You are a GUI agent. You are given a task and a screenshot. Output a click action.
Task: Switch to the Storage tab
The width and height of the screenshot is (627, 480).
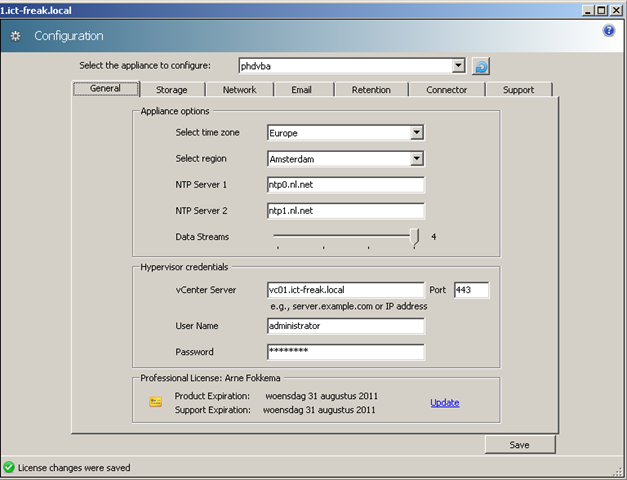coord(171,90)
